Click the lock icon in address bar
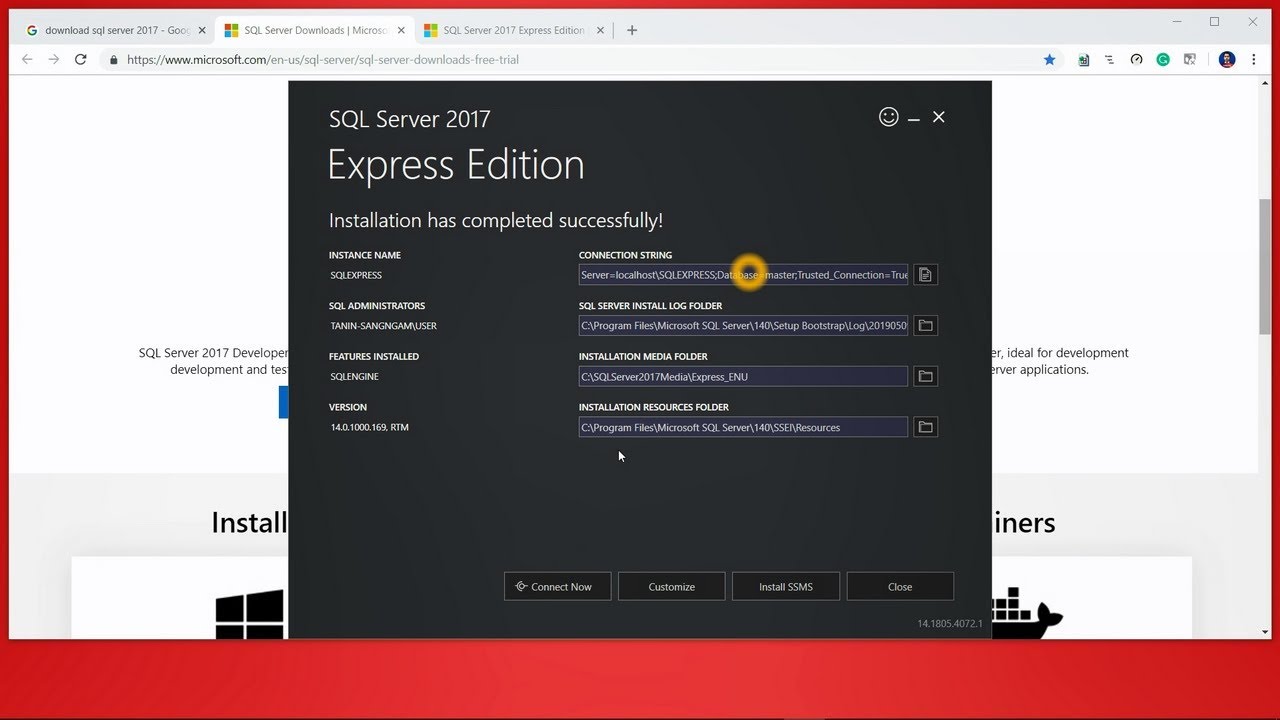 pyautogui.click(x=114, y=60)
